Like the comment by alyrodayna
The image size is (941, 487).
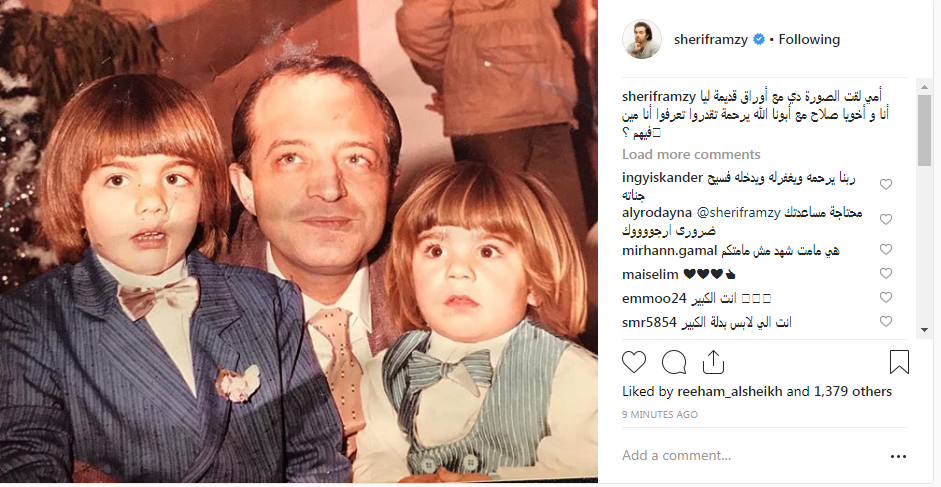(886, 219)
